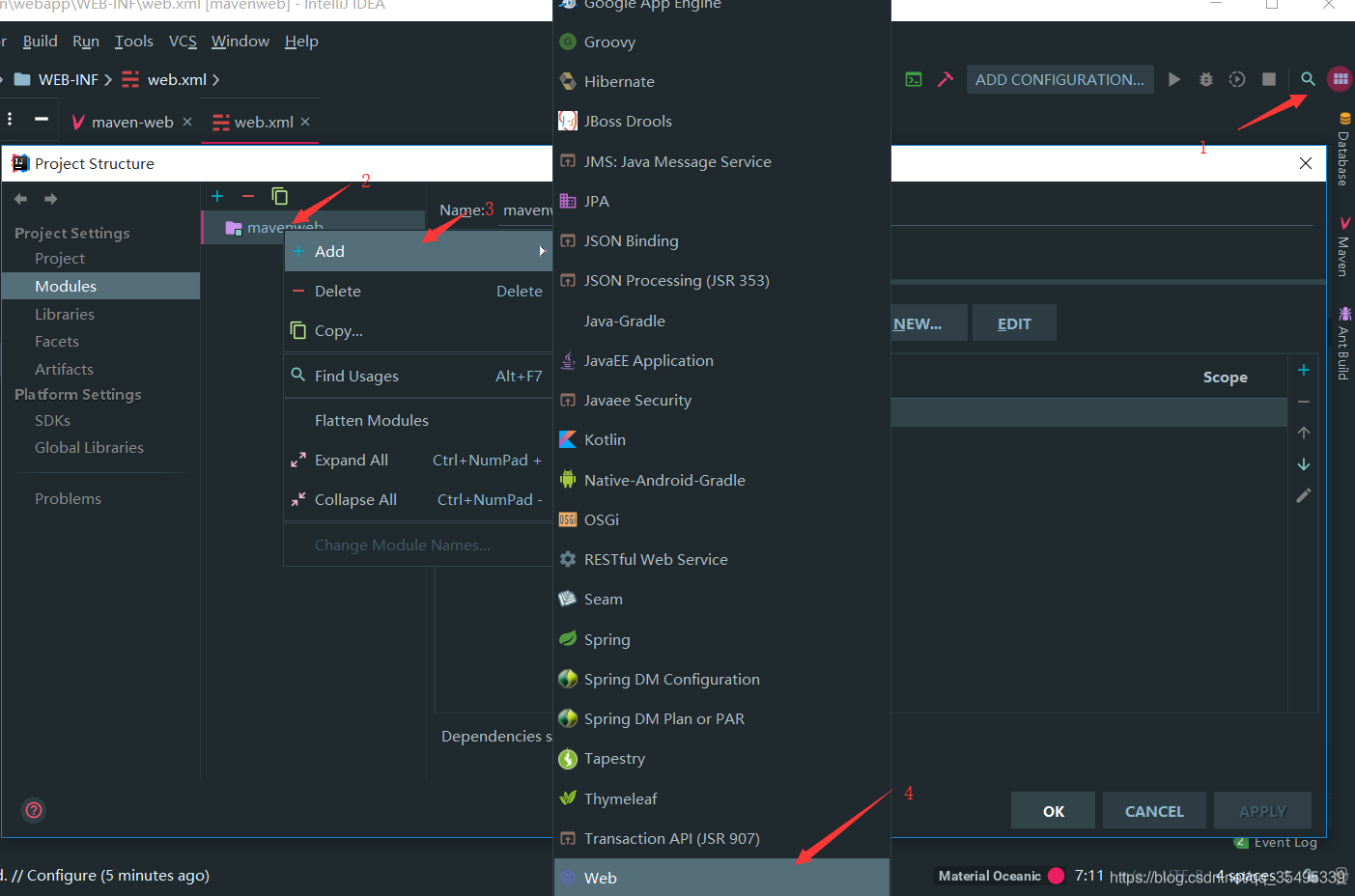This screenshot has height=896, width=1355.
Task: Click the Stop square icon
Action: click(1269, 79)
